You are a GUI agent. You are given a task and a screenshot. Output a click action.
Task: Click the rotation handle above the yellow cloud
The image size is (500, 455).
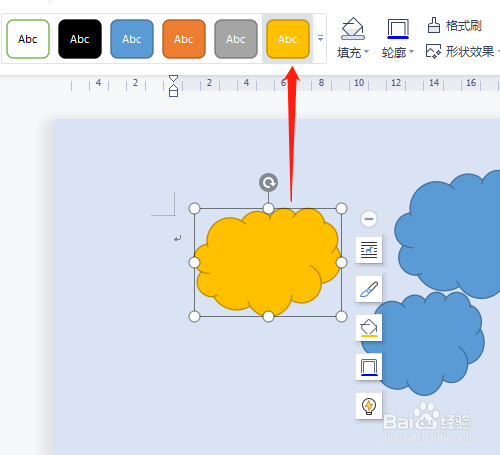coord(268,183)
